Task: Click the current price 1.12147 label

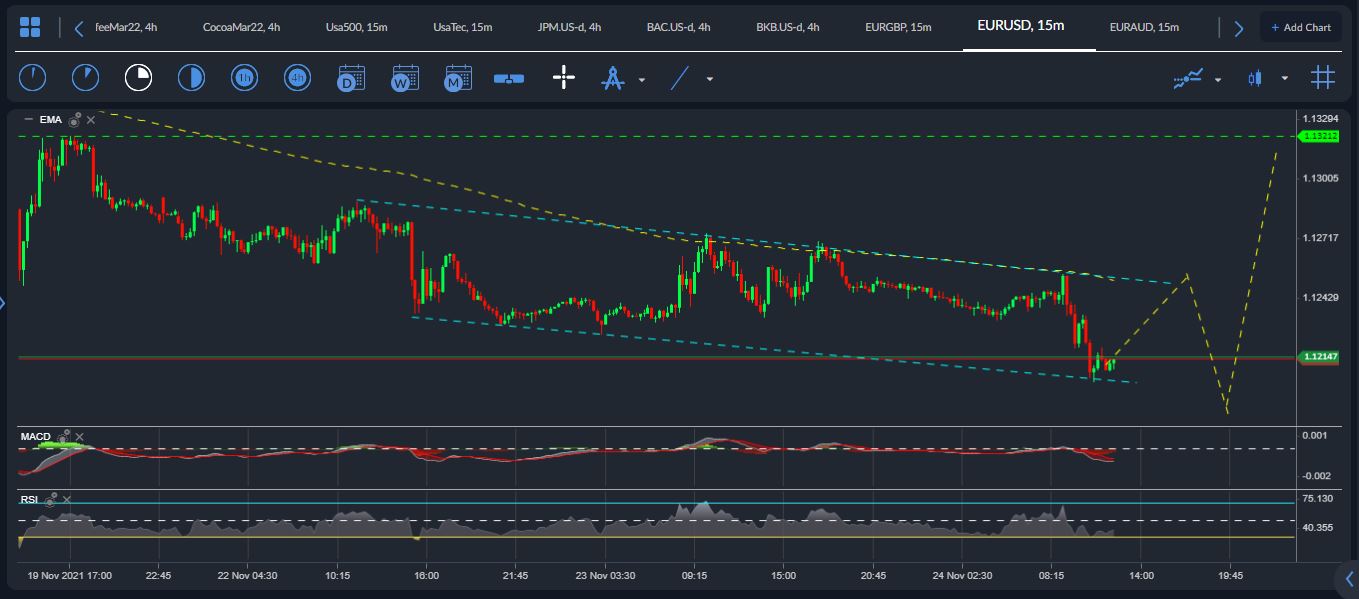Action: click(1316, 356)
